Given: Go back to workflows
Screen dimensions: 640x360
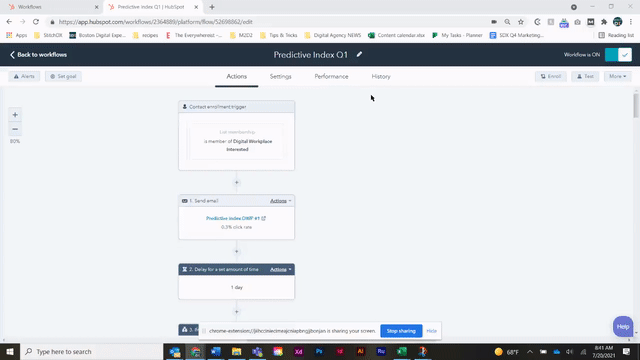Looking at the screenshot, I should tap(38, 55).
